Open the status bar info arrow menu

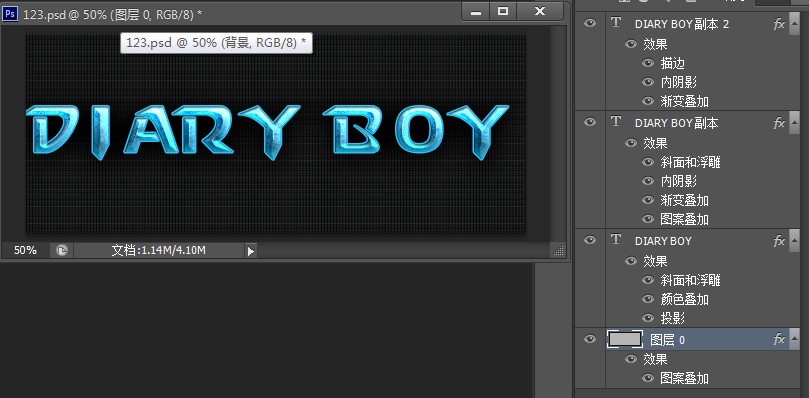pyautogui.click(x=251, y=251)
